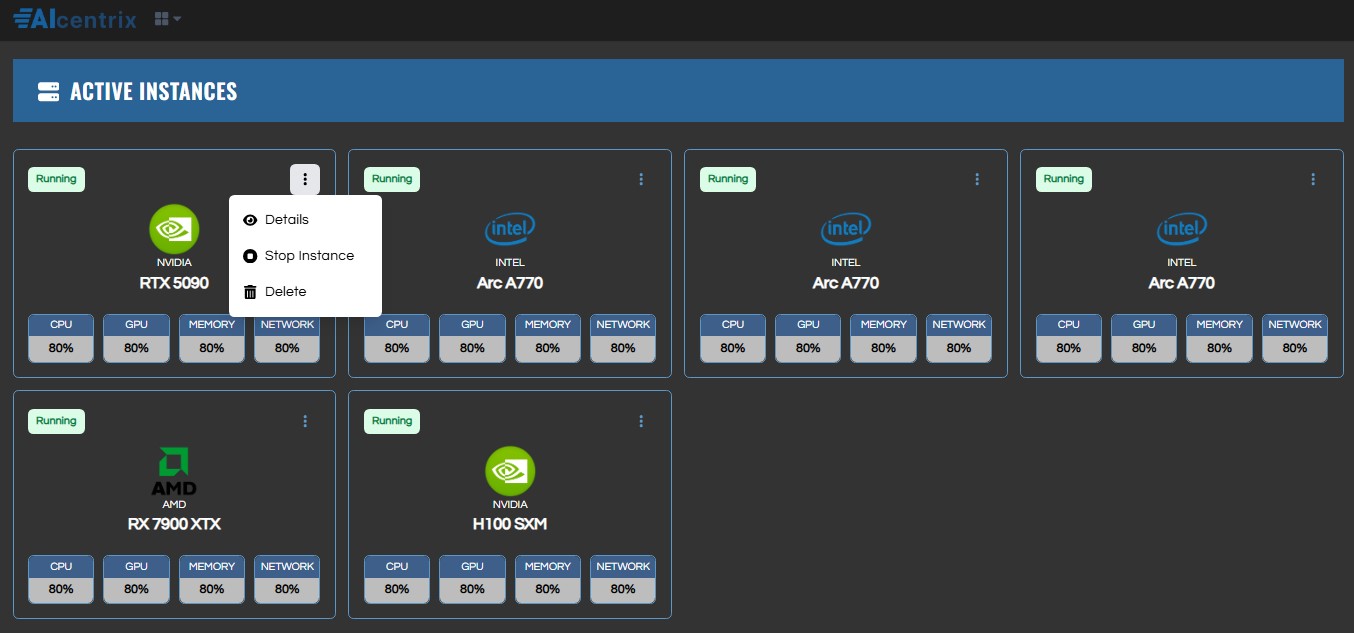Click the Running badge on the H100 SXM card
Image resolution: width=1354 pixels, height=633 pixels.
pyautogui.click(x=392, y=421)
